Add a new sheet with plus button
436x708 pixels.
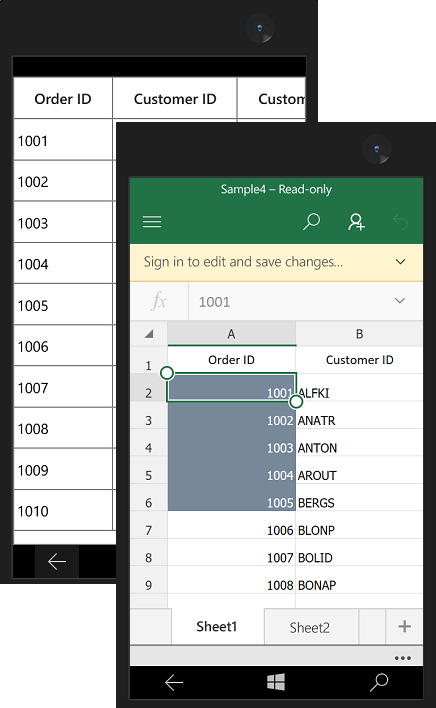coord(404,627)
